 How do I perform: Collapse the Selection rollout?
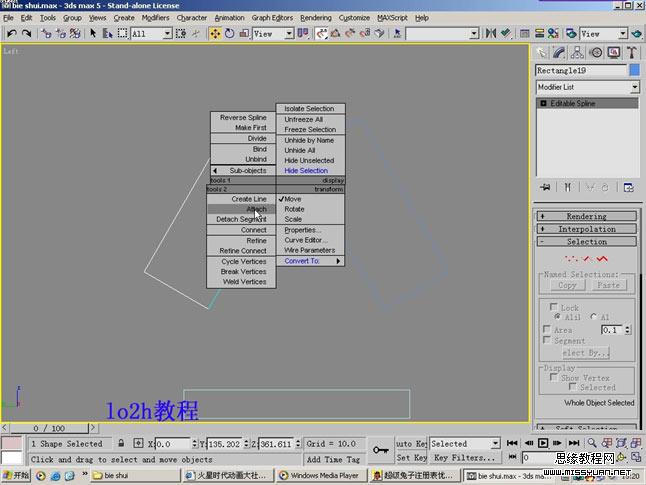pos(587,242)
